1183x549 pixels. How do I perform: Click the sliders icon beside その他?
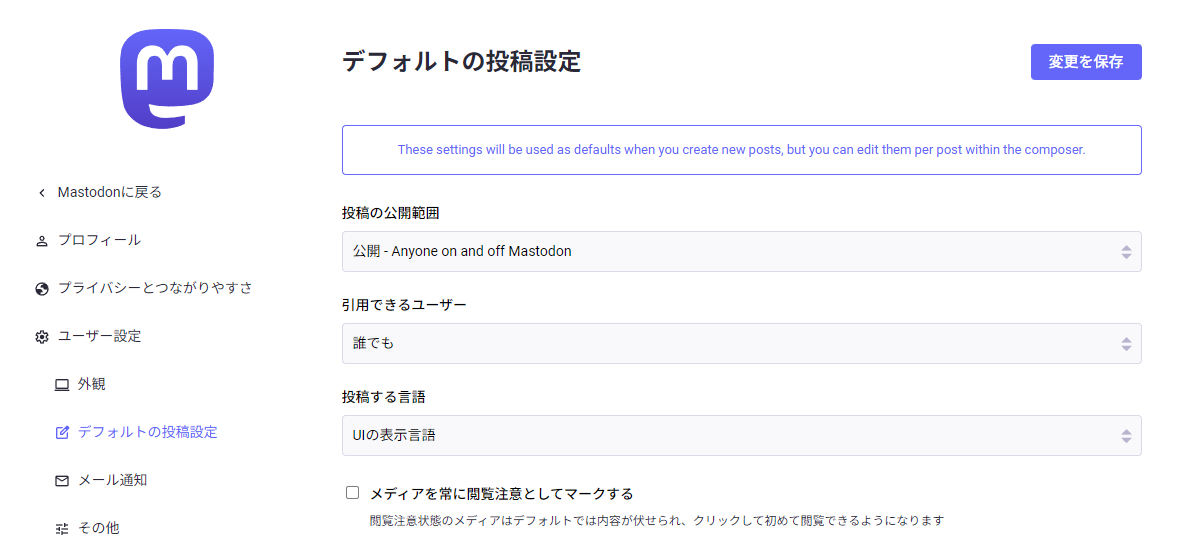click(62, 529)
